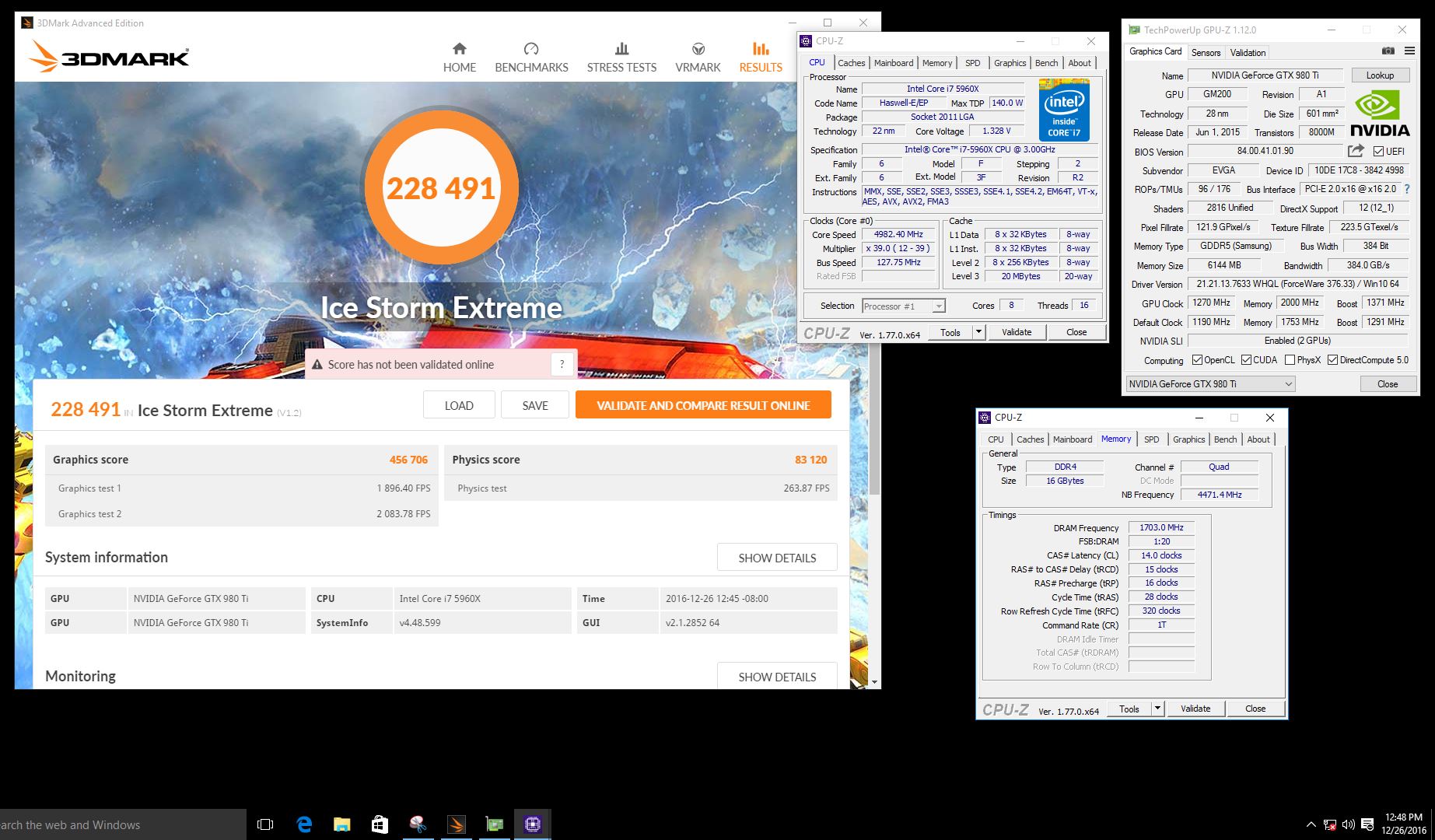Click the taskbar clock showing 12:48 PM

1403,824
